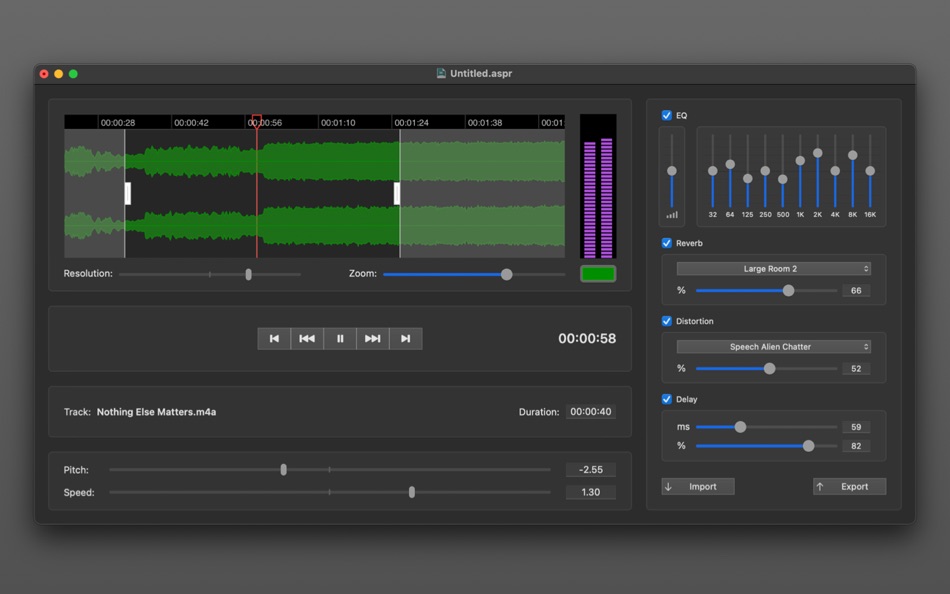Click the 00:00:58 playback time display

pyautogui.click(x=587, y=339)
